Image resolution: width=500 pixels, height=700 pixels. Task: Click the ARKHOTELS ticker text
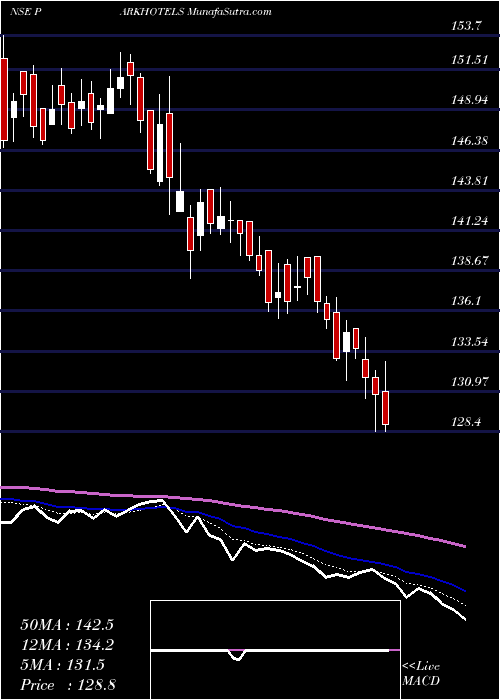[x=151, y=12]
